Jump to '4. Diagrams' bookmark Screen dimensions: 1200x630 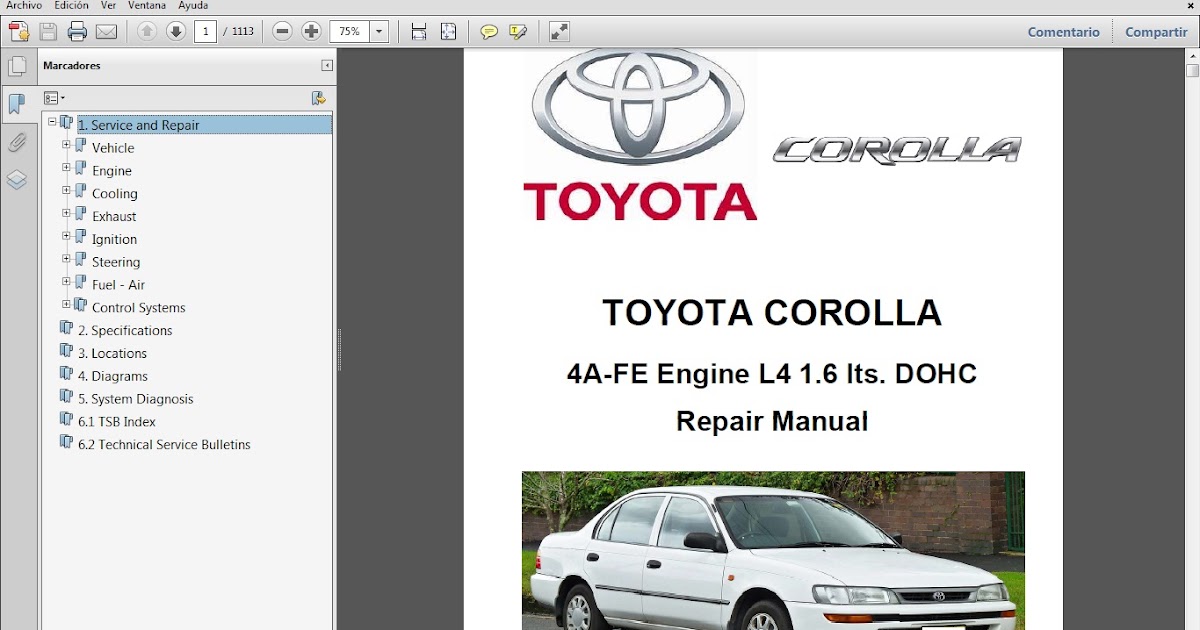(113, 376)
